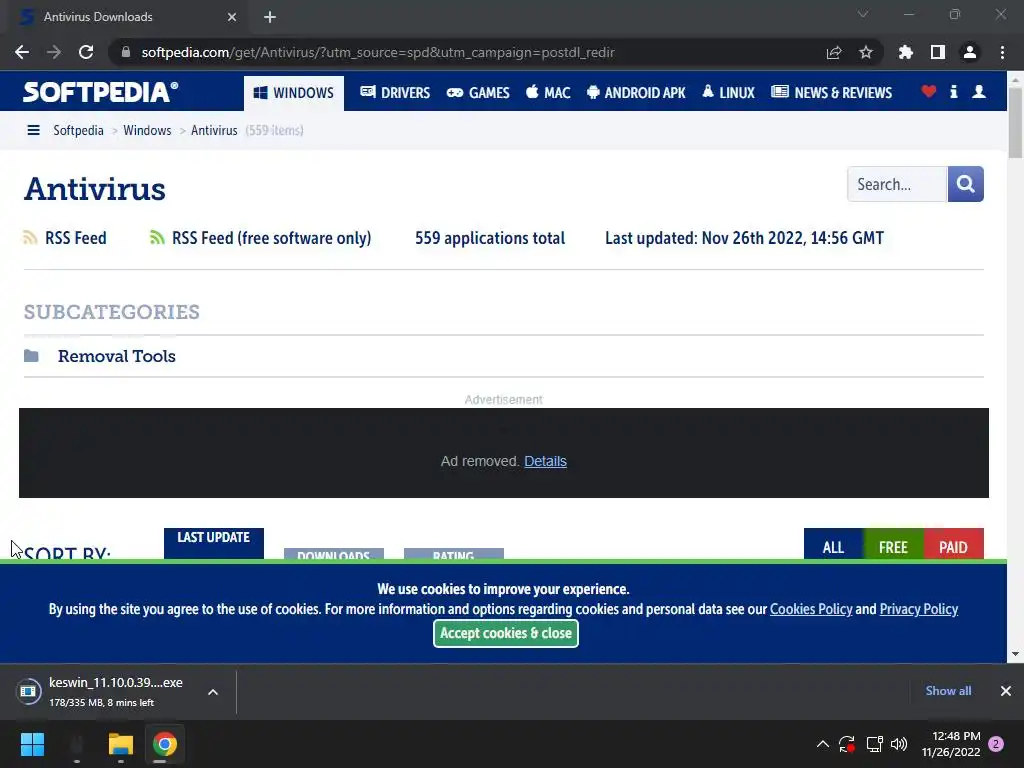1024x768 pixels.
Task: Open NEWS & REVIEWS section
Action: (x=831, y=93)
